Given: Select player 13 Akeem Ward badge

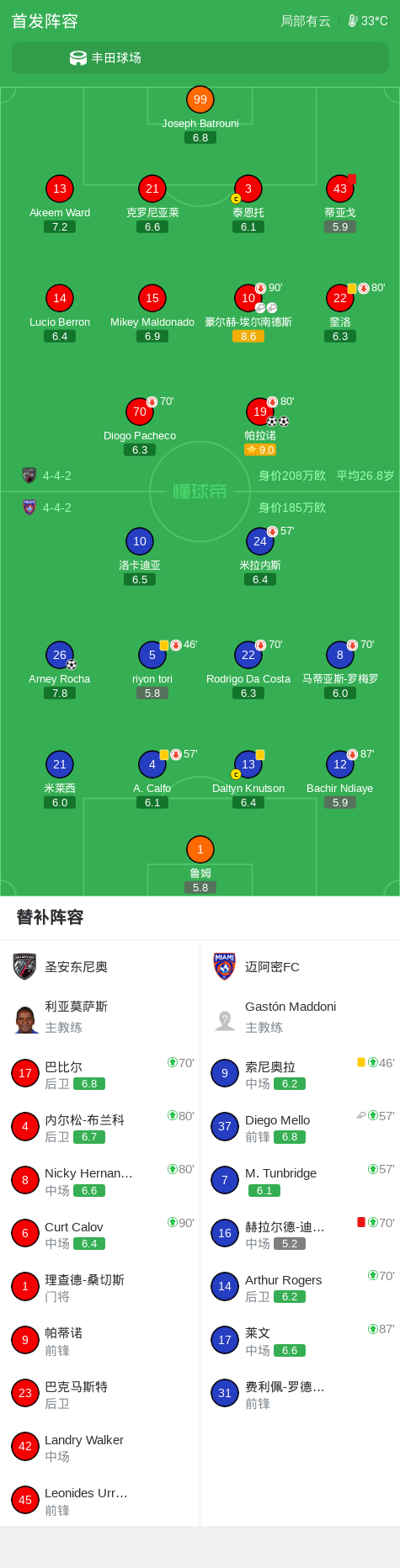Looking at the screenshot, I should pos(60,189).
